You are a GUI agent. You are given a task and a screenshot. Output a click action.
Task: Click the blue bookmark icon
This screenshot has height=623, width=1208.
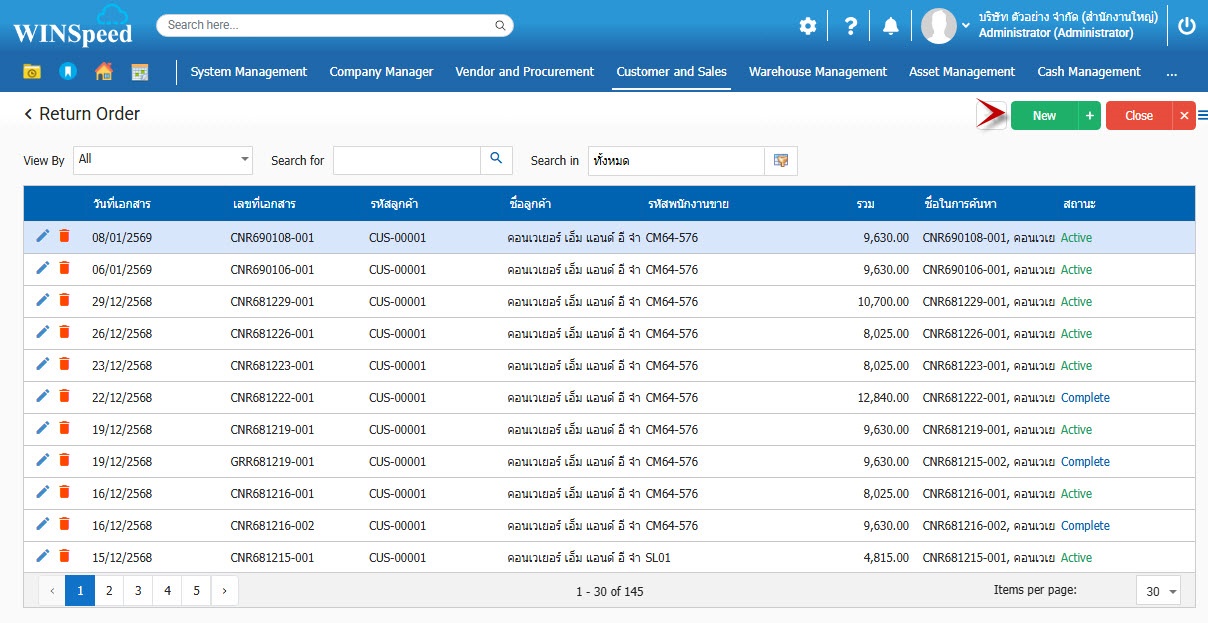[x=67, y=72]
